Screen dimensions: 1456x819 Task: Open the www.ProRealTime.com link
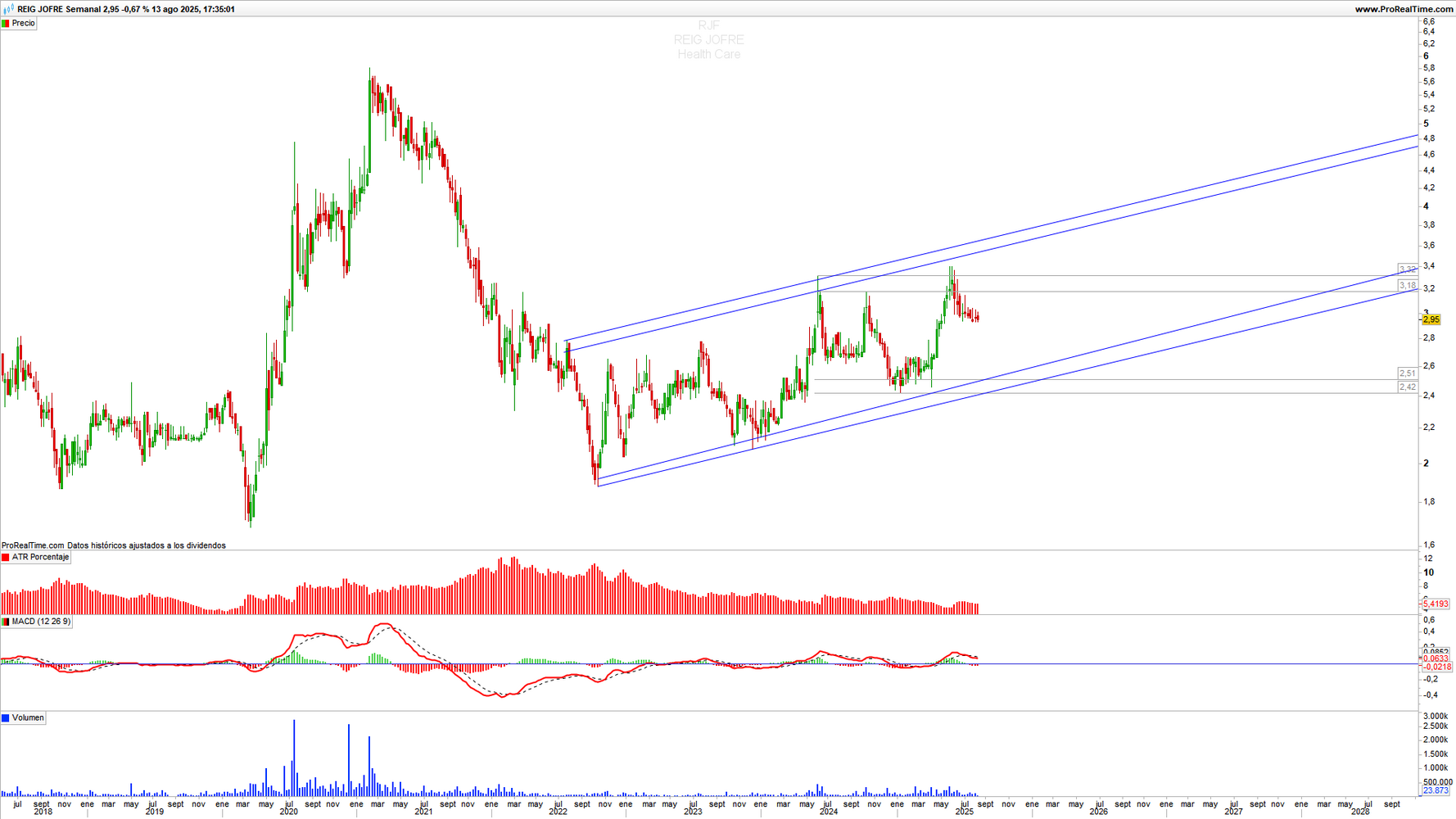[x=1404, y=9]
